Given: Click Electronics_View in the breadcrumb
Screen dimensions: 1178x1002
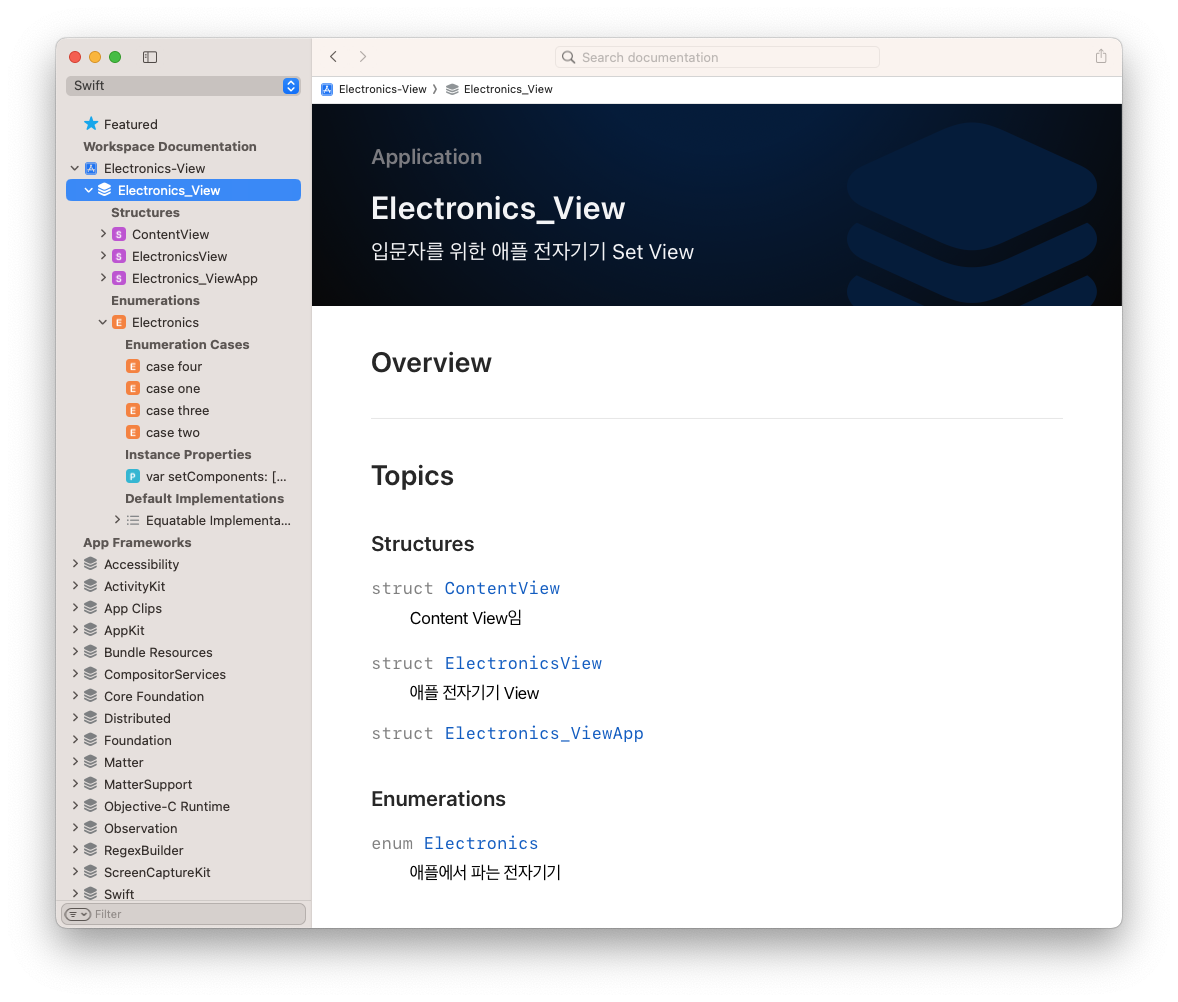Looking at the screenshot, I should (508, 89).
